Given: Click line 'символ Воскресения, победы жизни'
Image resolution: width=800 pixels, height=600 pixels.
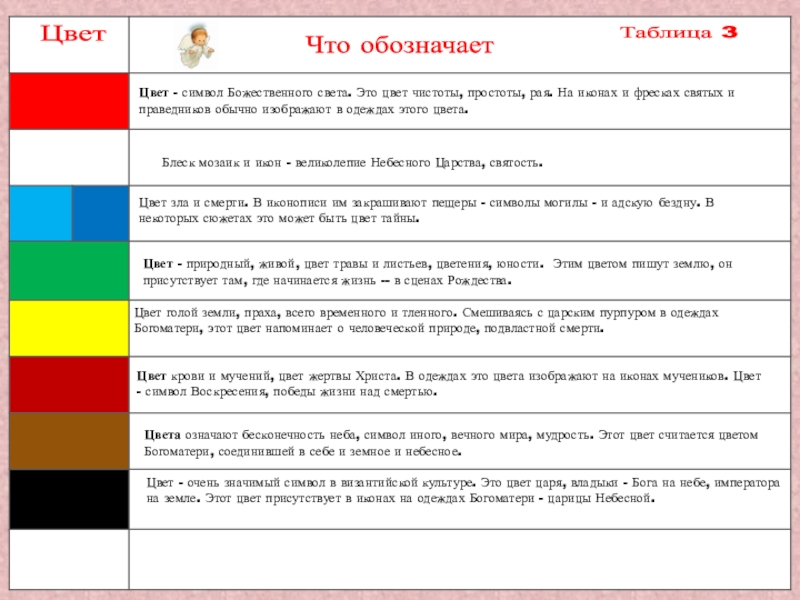Looking at the screenshot, I should point(287,392).
